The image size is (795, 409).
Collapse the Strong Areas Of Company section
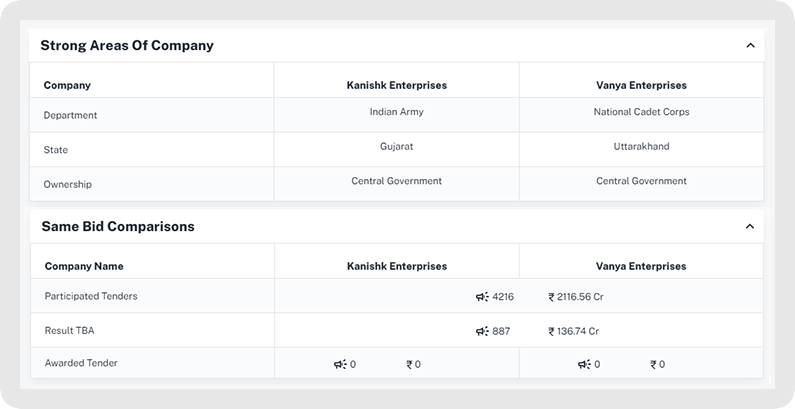point(750,45)
